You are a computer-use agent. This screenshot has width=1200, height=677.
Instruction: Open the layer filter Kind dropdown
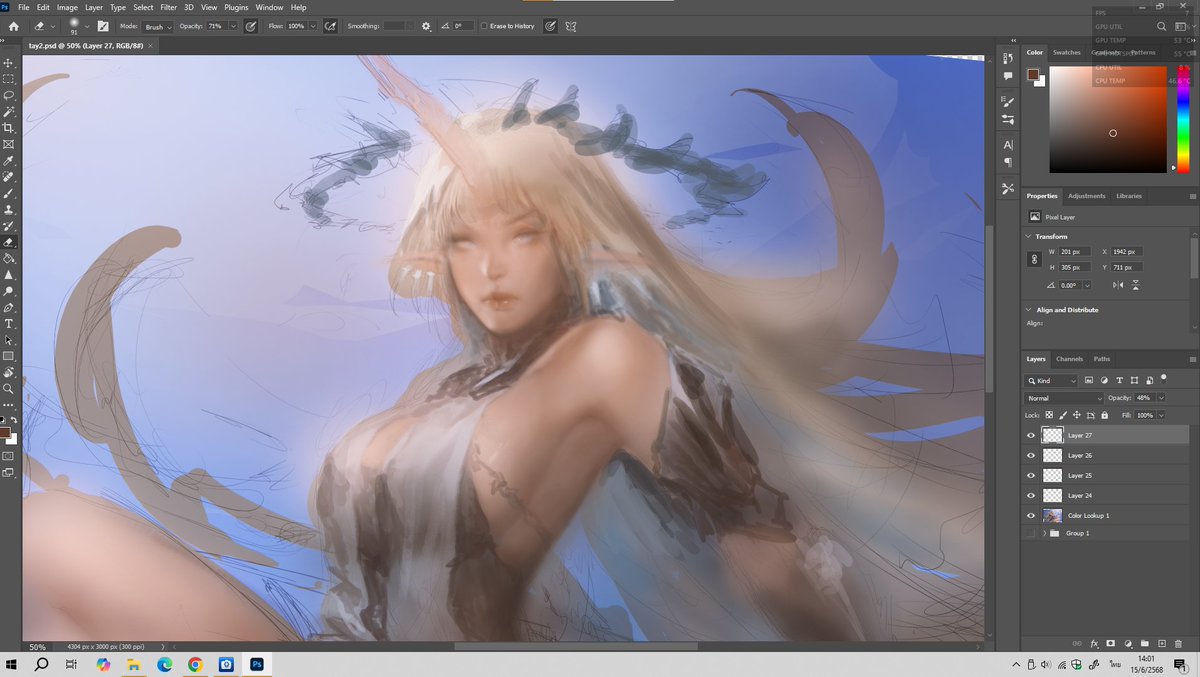pyautogui.click(x=1051, y=381)
